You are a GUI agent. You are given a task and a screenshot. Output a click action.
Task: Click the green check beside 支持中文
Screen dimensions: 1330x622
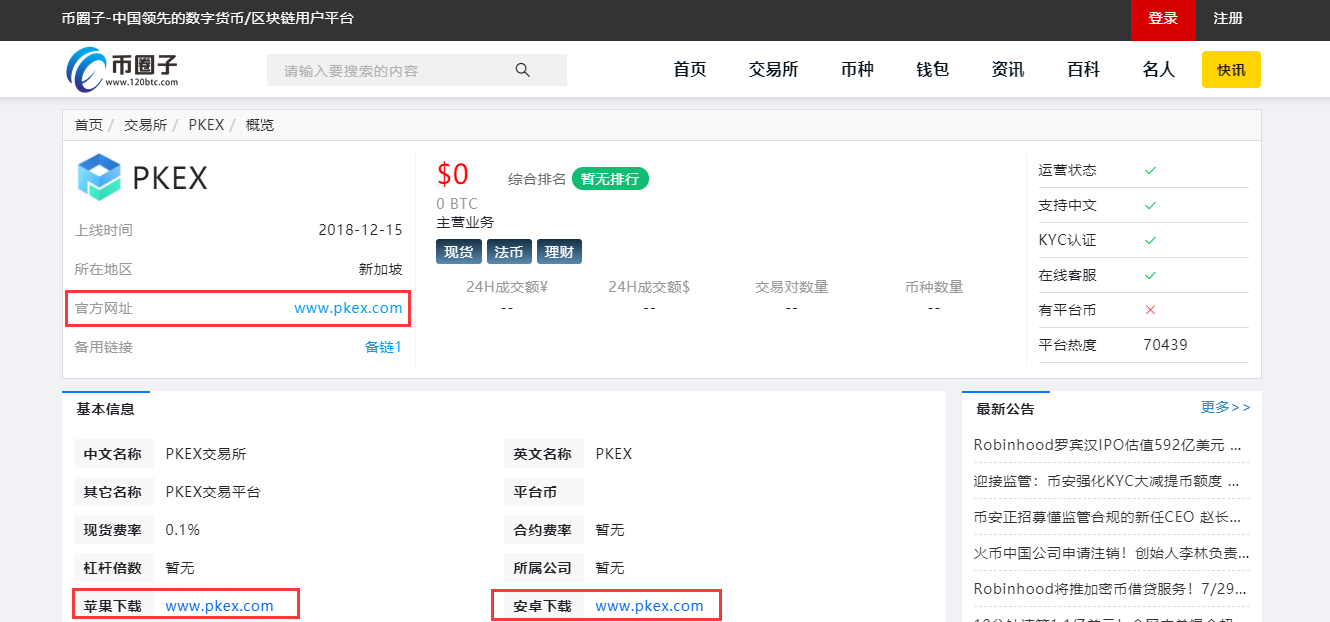(x=1150, y=205)
